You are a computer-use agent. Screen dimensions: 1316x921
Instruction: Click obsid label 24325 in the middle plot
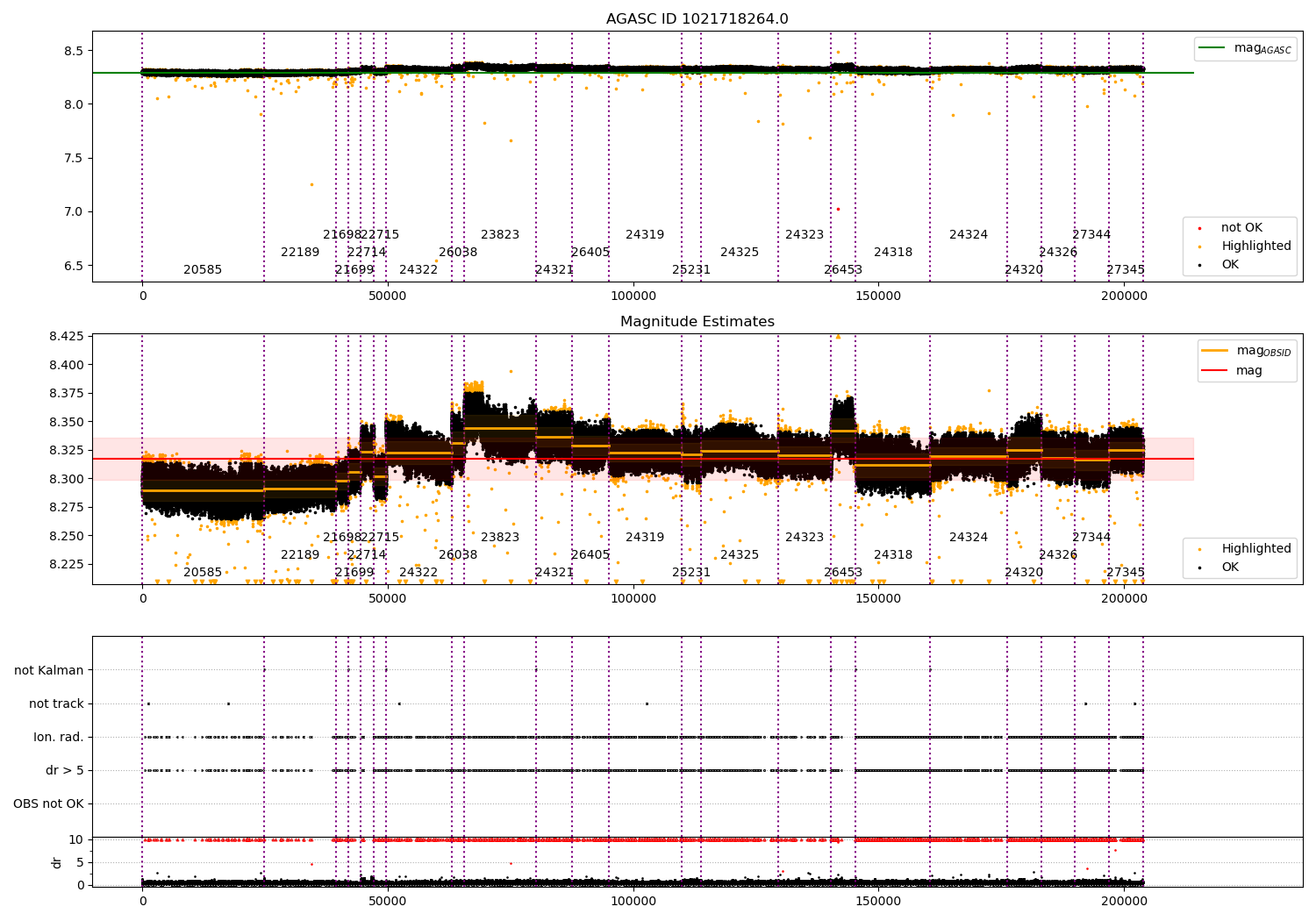[x=740, y=555]
